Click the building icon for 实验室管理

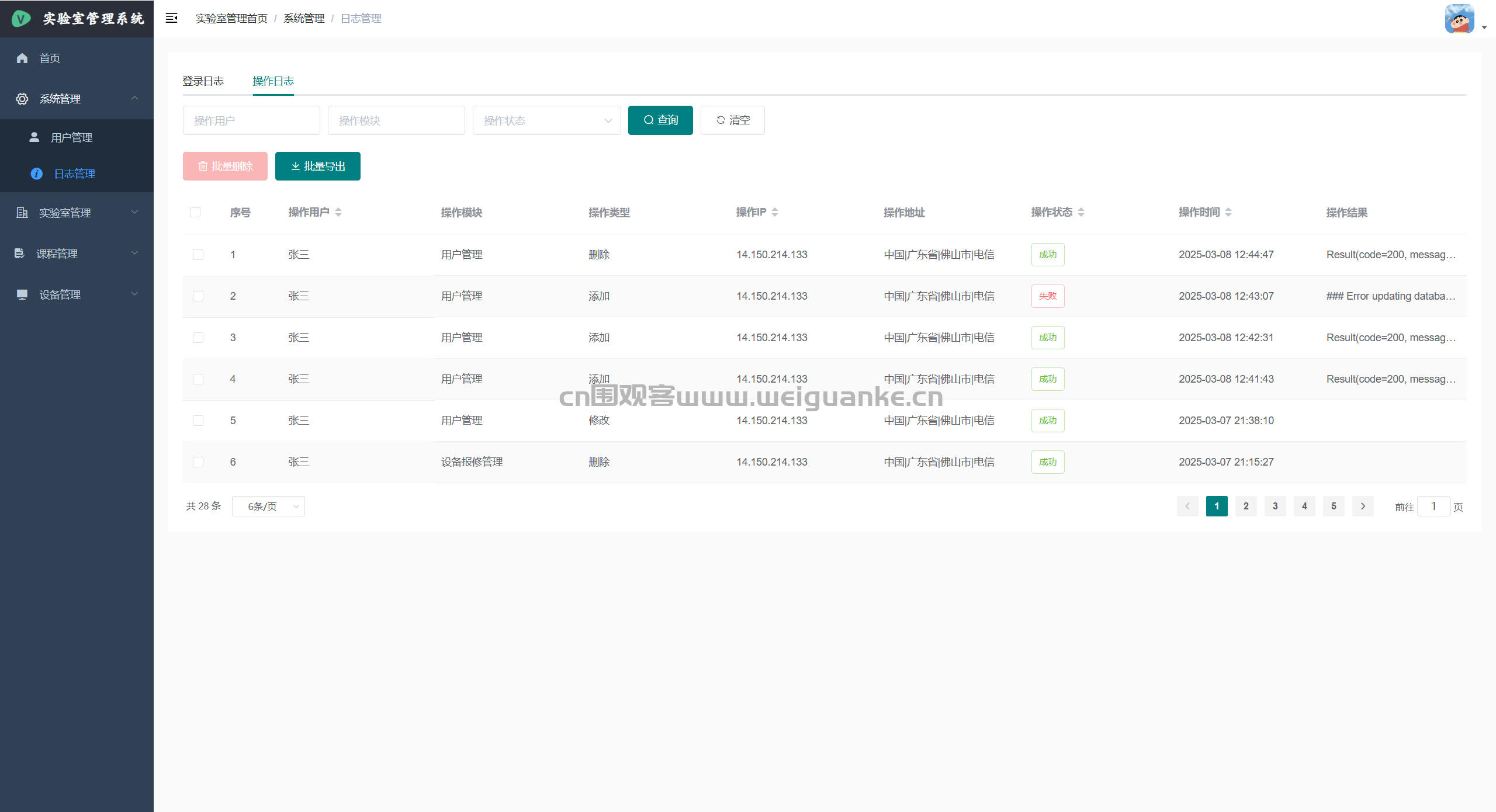tap(22, 213)
